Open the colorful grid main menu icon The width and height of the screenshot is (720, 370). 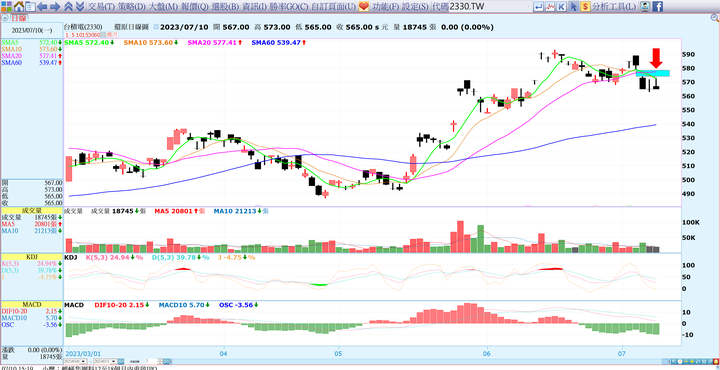(x=7, y=6)
